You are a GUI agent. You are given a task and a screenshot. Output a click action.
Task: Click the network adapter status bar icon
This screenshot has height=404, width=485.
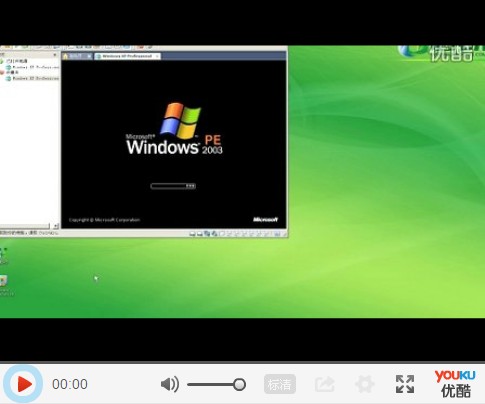207,234
